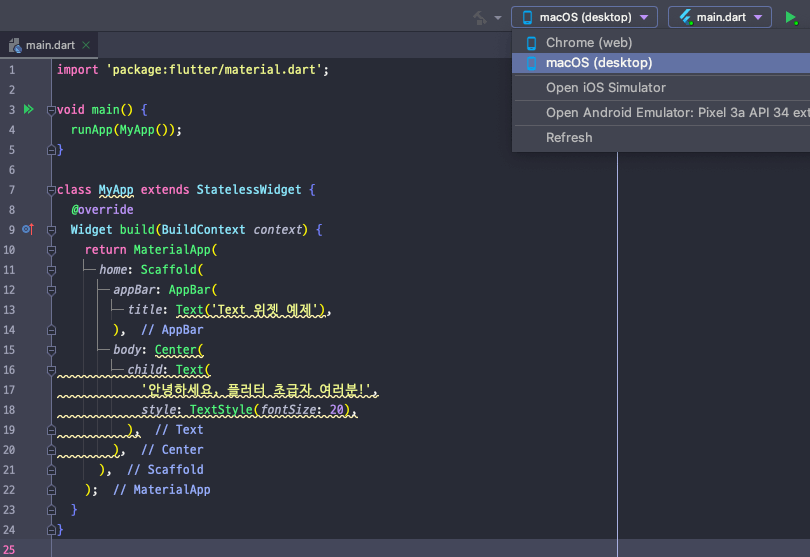Close the main.dart tab
This screenshot has height=557, width=810.
pyautogui.click(x=86, y=45)
